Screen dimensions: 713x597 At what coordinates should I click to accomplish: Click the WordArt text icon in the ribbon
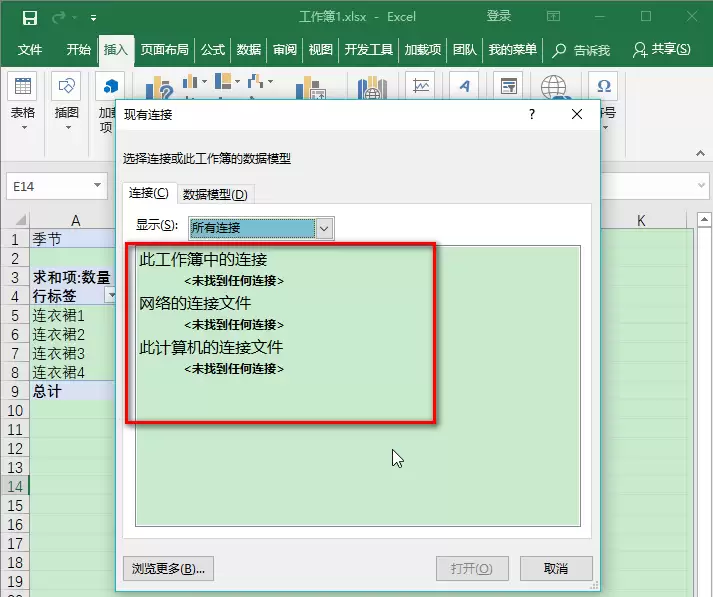coord(464,86)
